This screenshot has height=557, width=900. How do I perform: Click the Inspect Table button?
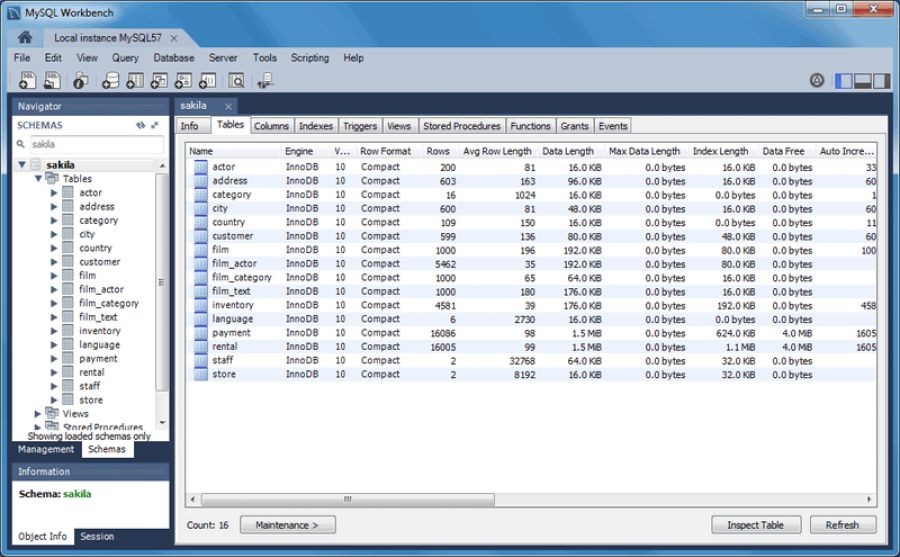coord(756,525)
